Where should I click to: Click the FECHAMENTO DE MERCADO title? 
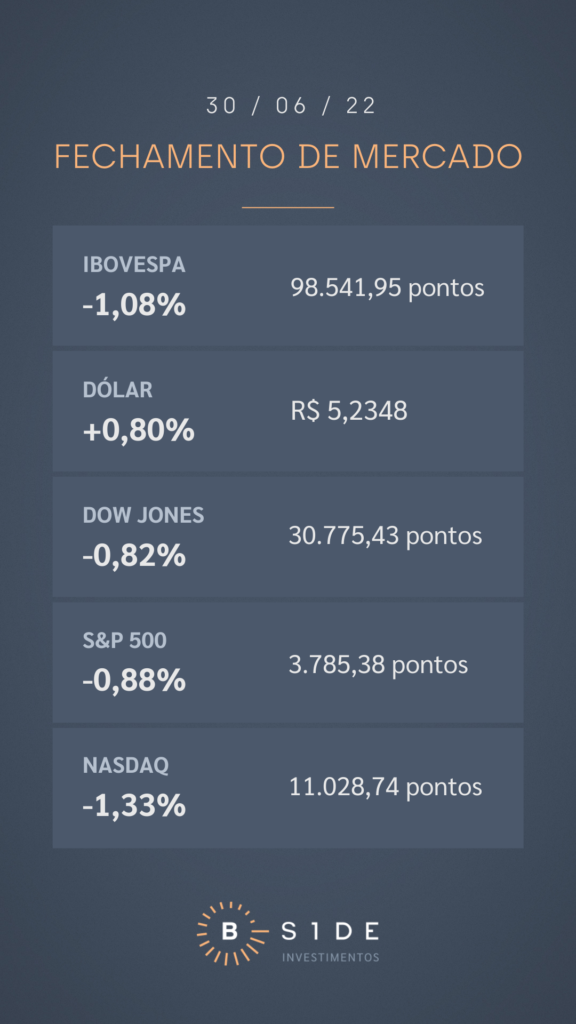(x=288, y=157)
